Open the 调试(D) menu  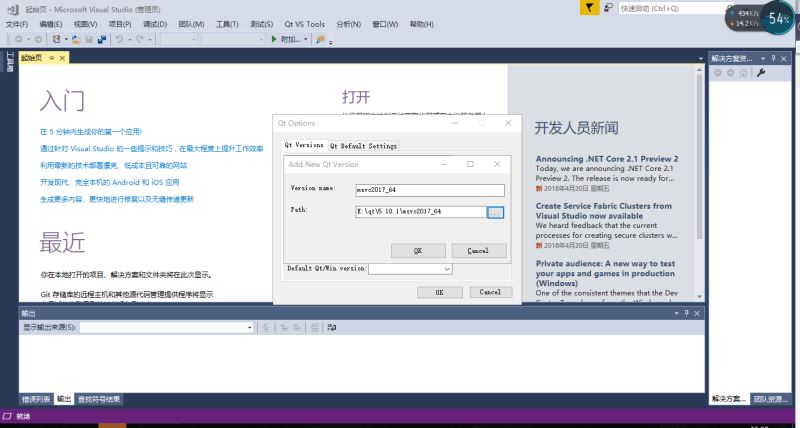[155, 24]
